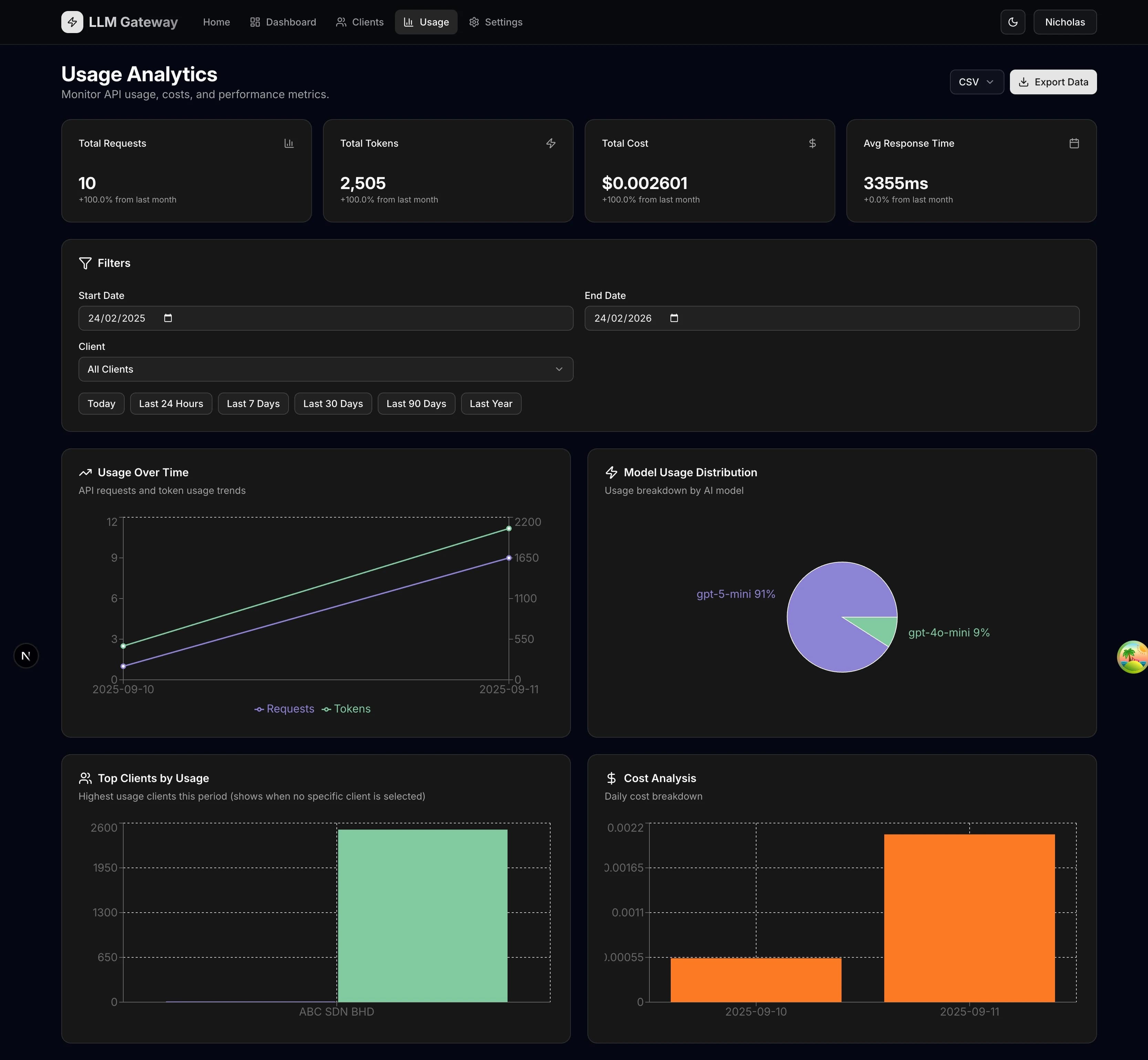Viewport: 1148px width, 1060px height.
Task: Click the Export Data button
Action: click(x=1053, y=82)
